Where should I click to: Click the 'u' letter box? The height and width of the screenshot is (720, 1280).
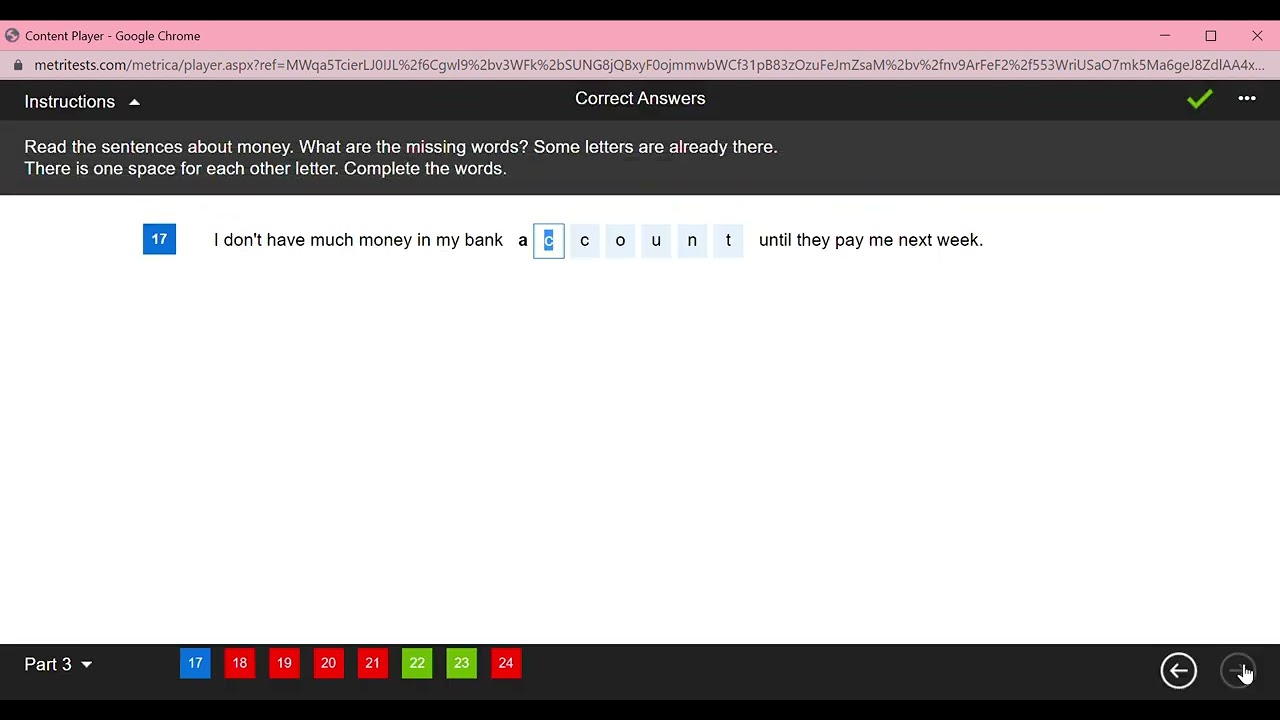656,240
